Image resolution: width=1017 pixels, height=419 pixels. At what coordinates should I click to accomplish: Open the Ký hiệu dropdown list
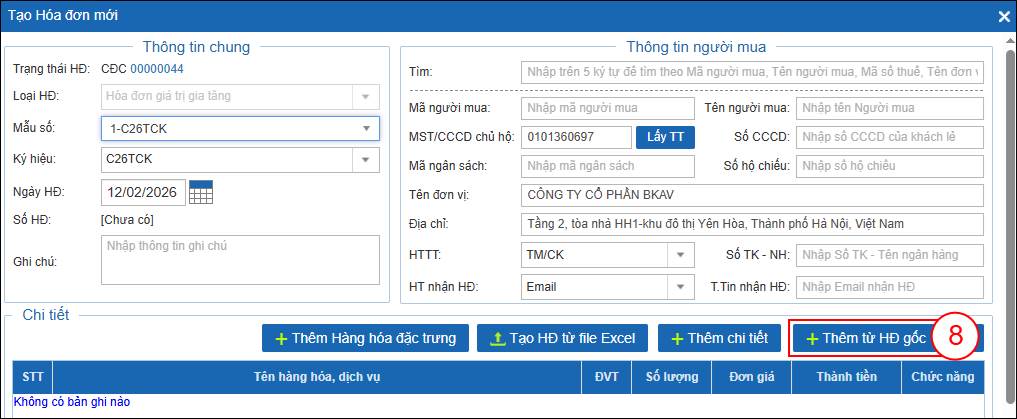pos(365,159)
